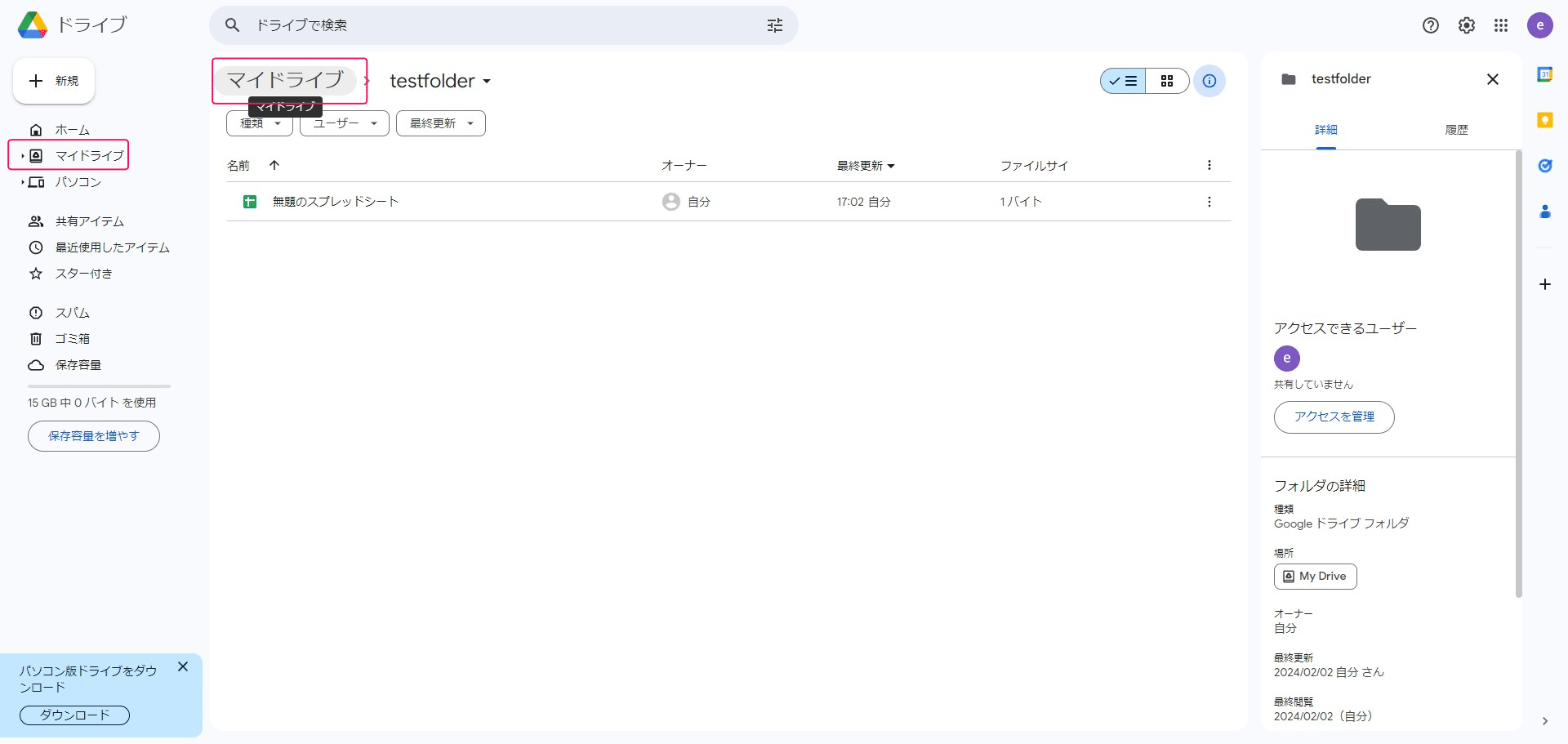
Task: Click the 新規 button
Action: [54, 81]
